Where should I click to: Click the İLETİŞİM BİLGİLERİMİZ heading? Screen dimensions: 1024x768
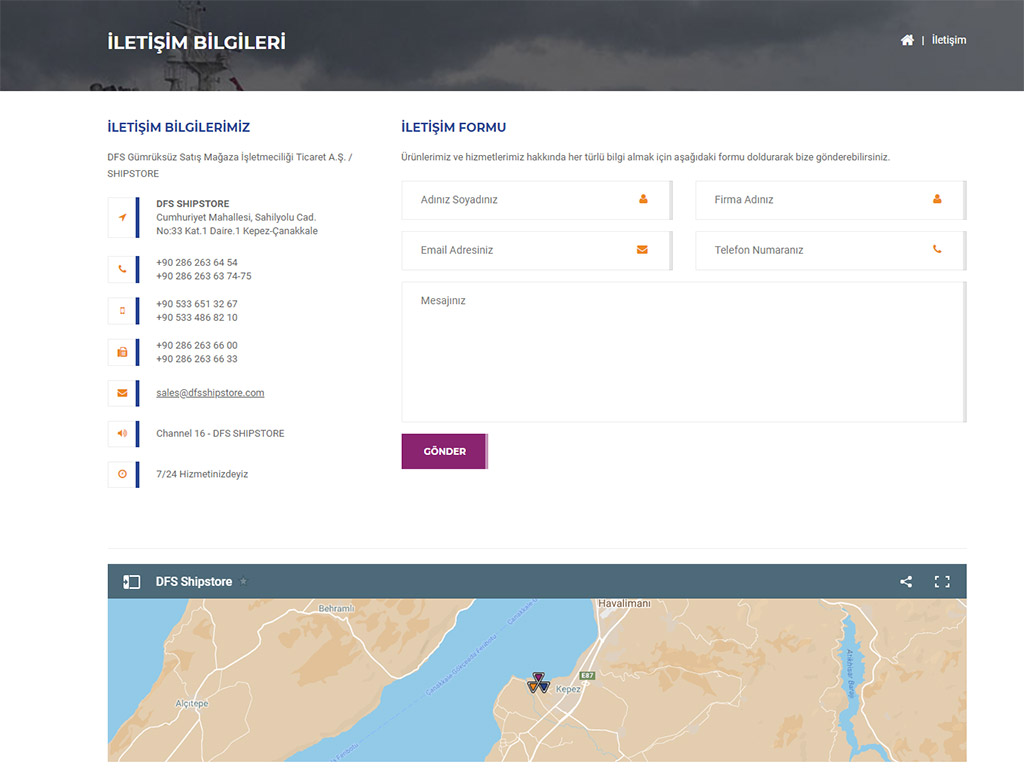(x=178, y=127)
